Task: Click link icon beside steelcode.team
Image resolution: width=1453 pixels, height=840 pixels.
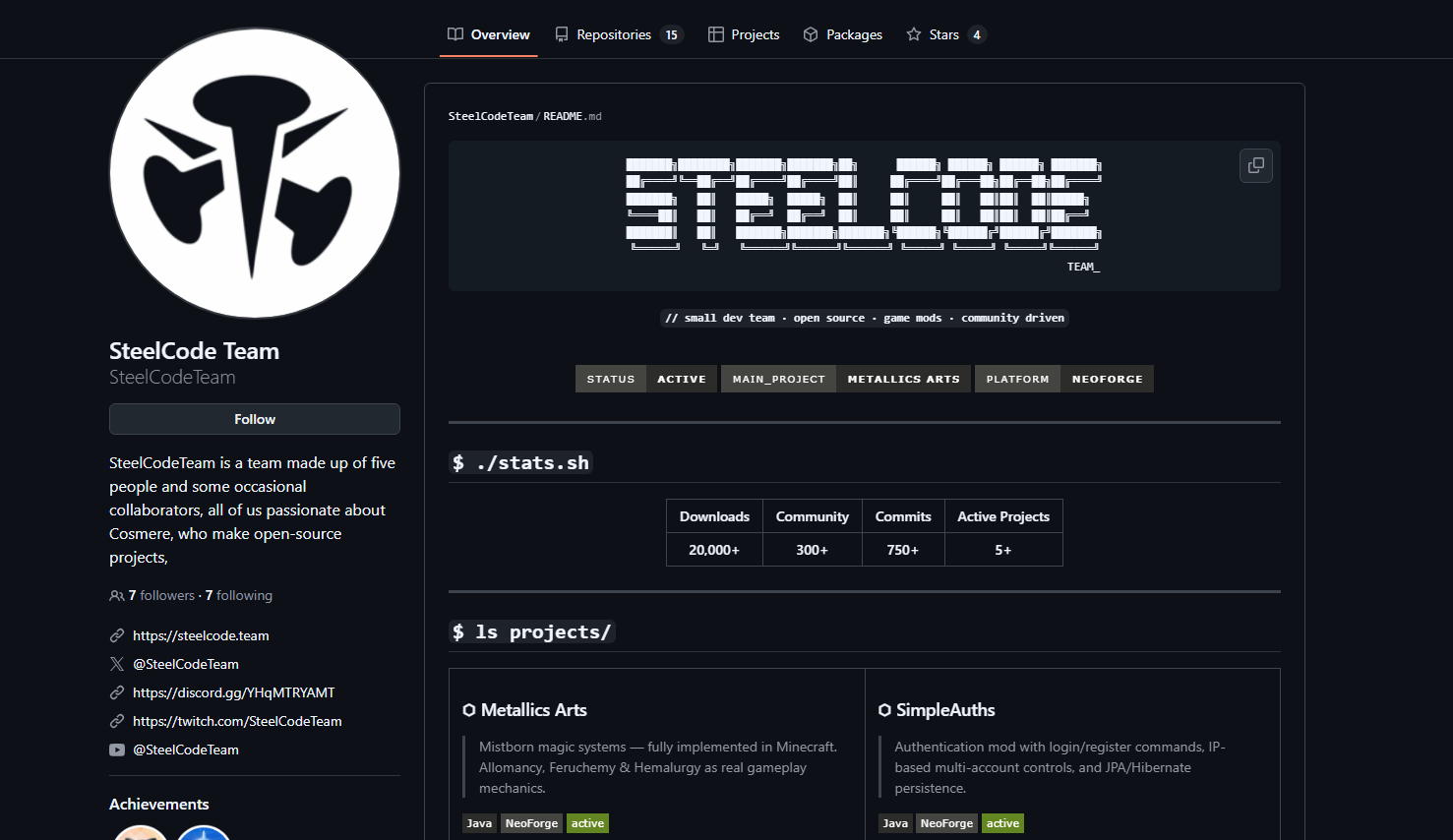Action: coord(117,635)
